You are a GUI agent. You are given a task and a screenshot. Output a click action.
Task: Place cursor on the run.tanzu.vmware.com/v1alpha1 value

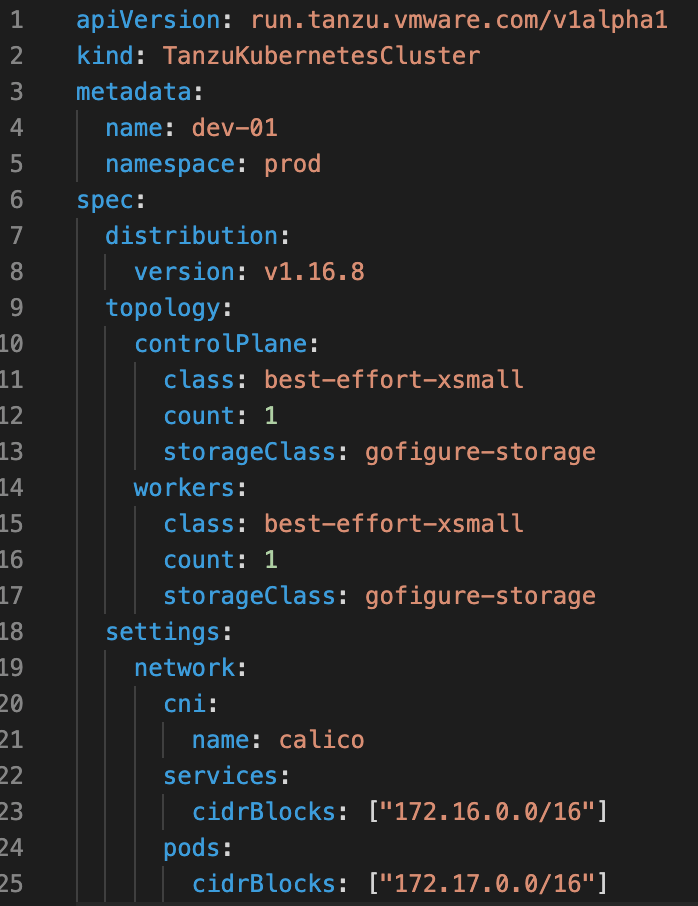pos(459,19)
